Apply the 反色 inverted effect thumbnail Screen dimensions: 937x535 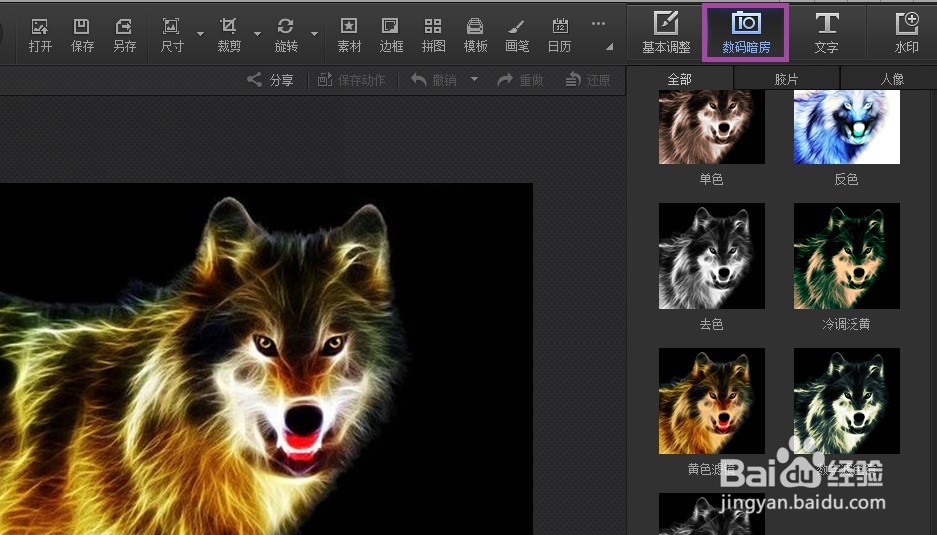tap(847, 127)
